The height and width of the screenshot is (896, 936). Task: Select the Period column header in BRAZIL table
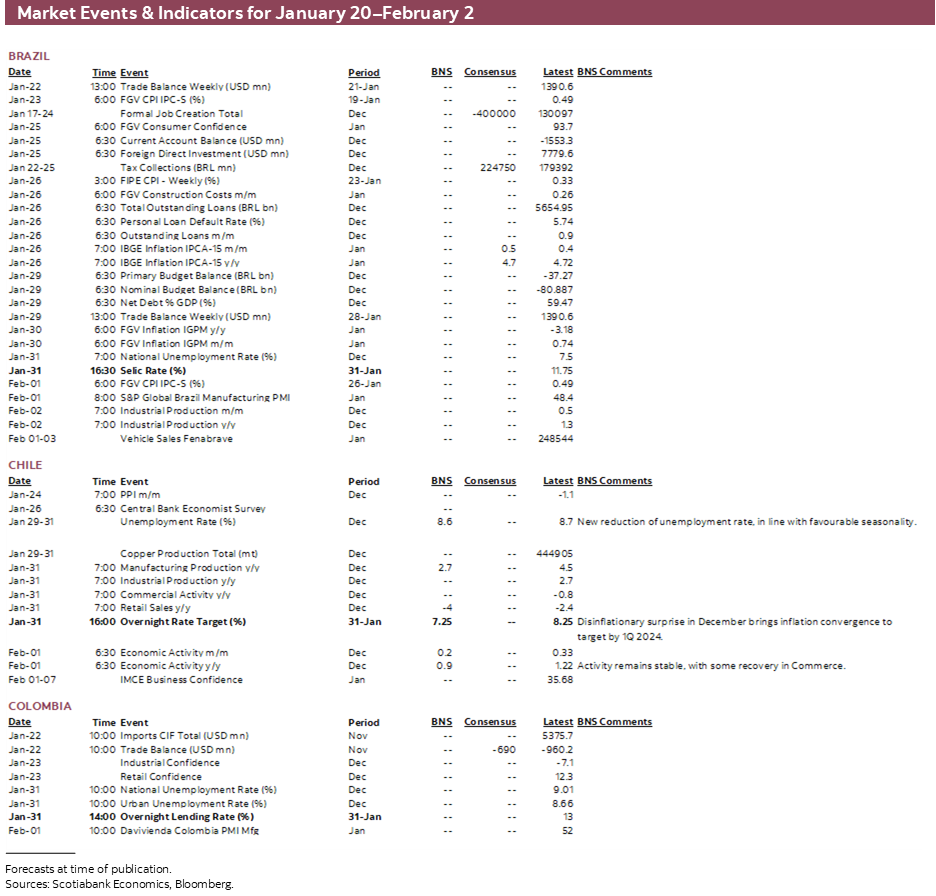[364, 72]
